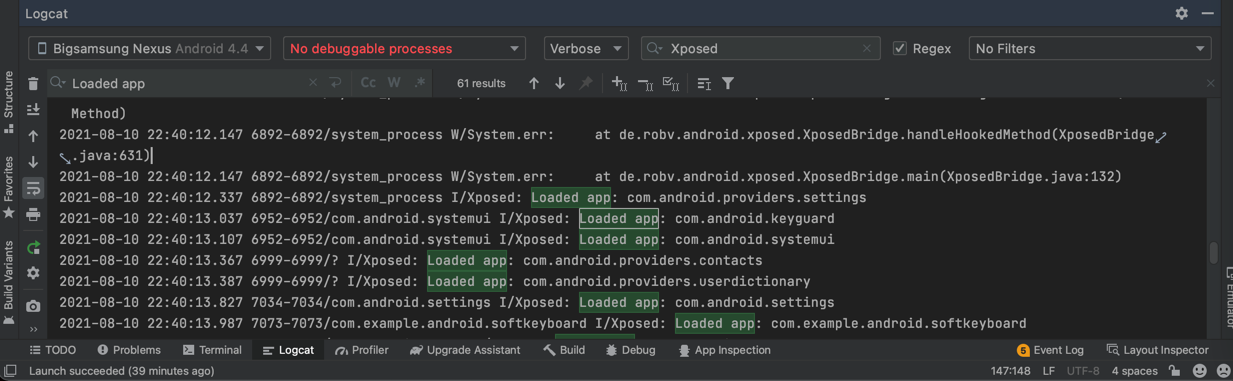Toggle soft-wrap for log lines
Image resolution: width=1233 pixels, height=381 pixels.
tap(33, 188)
